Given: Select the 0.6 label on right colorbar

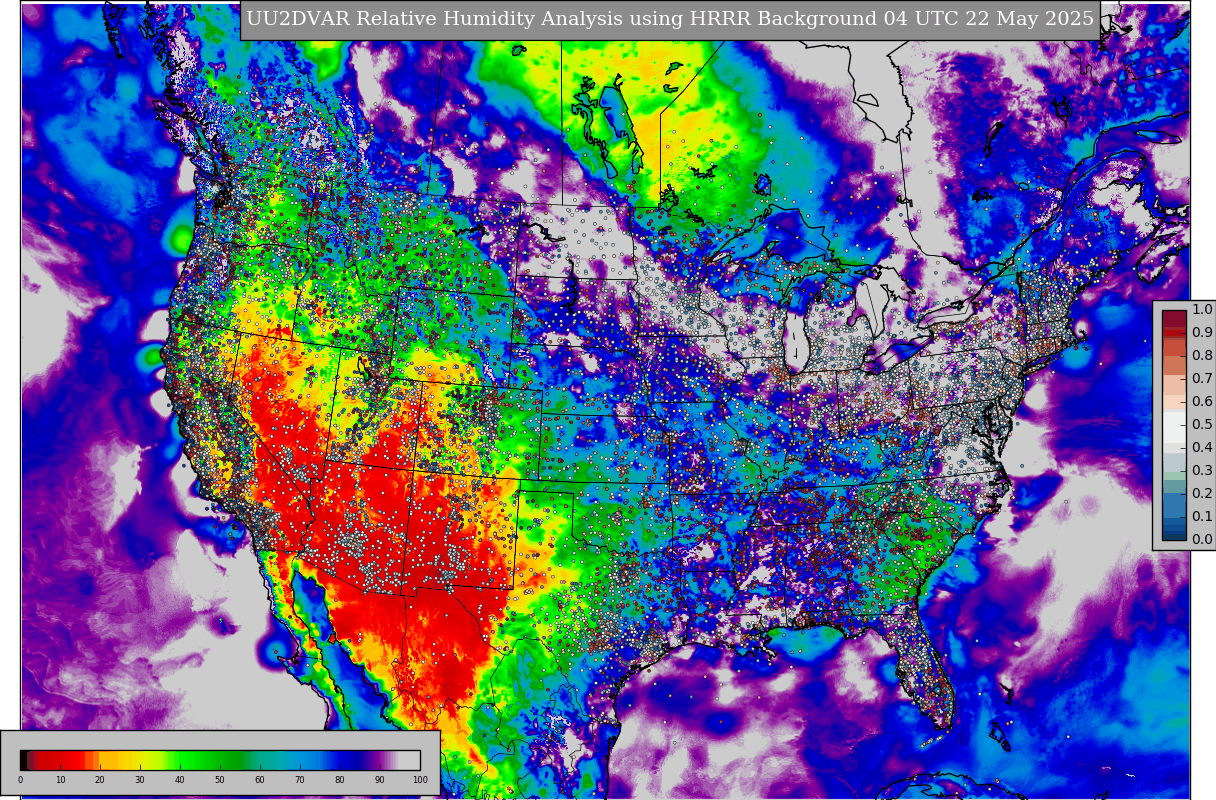Looking at the screenshot, I should (1202, 402).
